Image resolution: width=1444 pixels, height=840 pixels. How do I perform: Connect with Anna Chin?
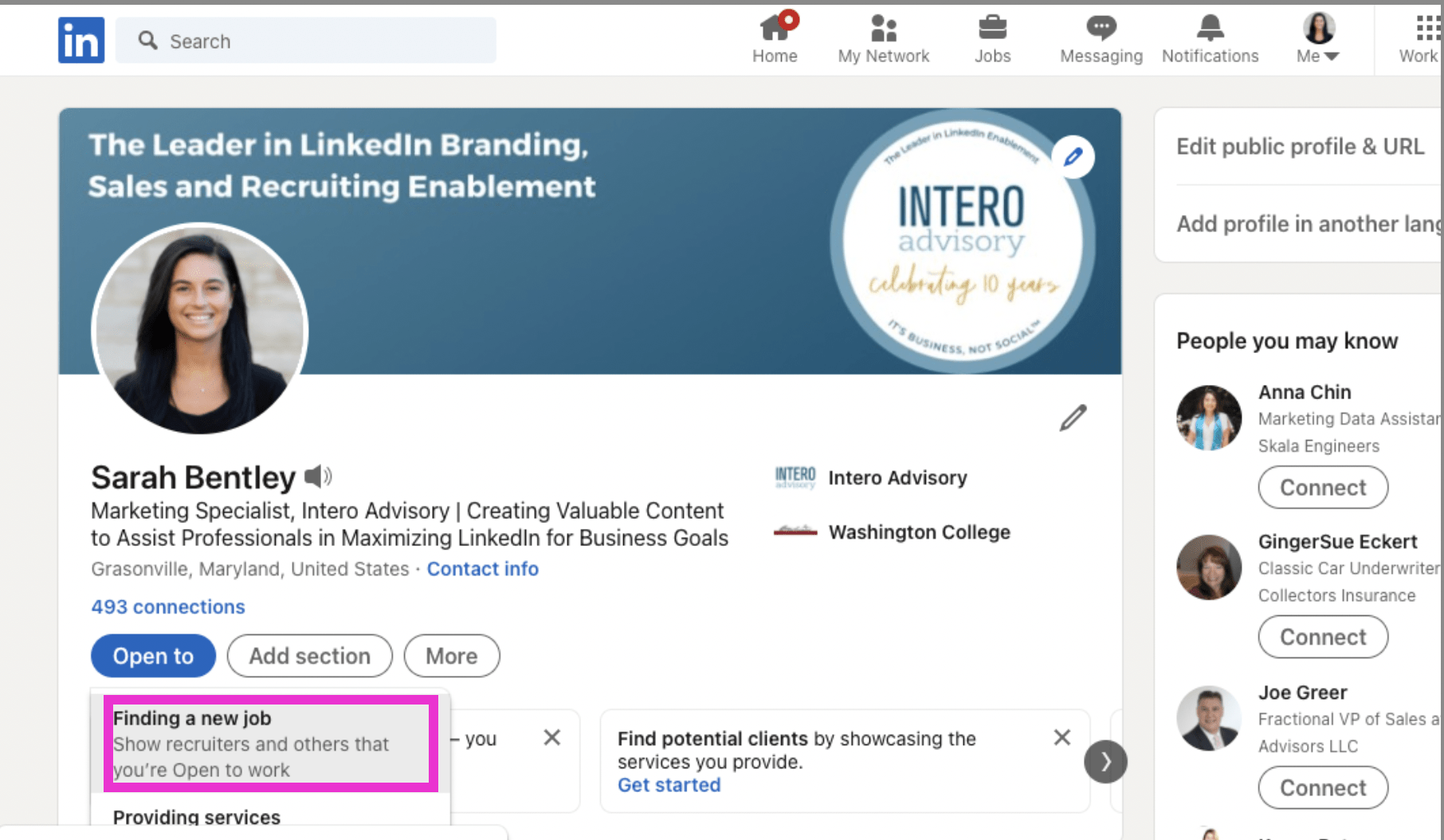click(x=1323, y=487)
